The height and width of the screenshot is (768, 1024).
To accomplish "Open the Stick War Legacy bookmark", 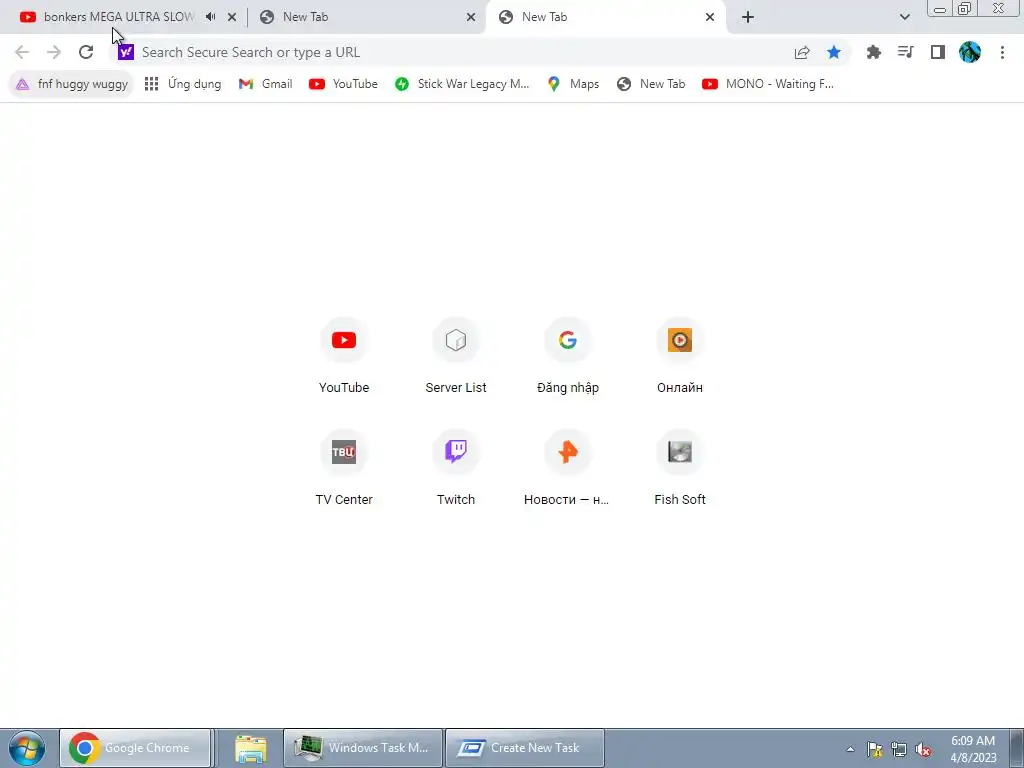I will tap(462, 84).
